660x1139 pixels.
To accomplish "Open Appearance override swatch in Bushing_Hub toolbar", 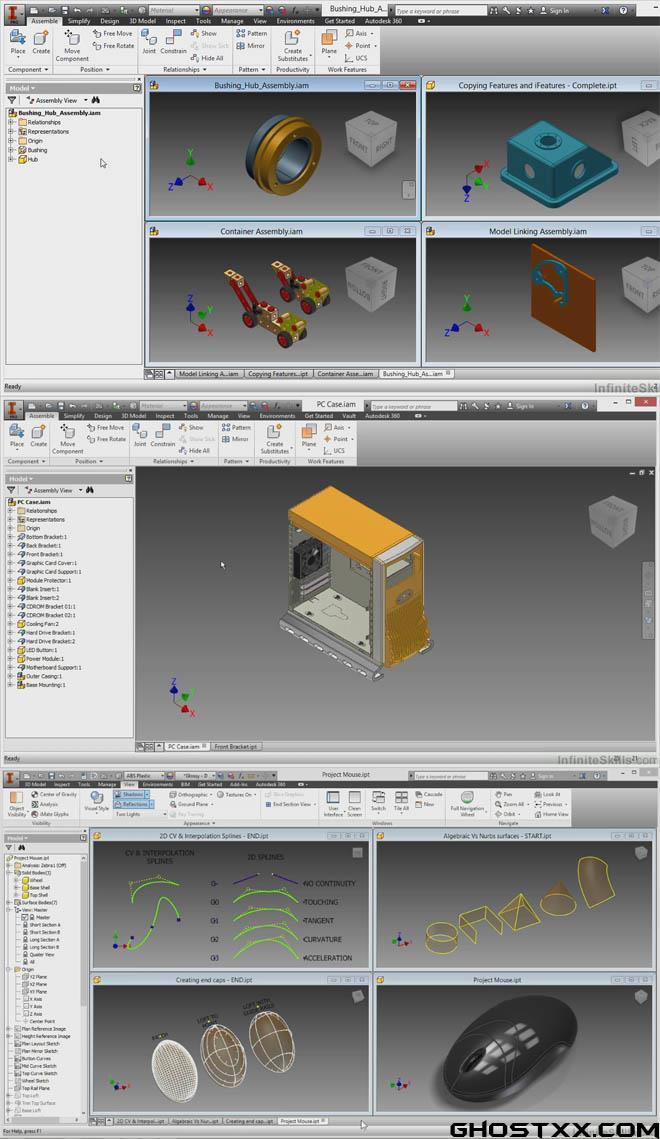I will (x=205, y=11).
